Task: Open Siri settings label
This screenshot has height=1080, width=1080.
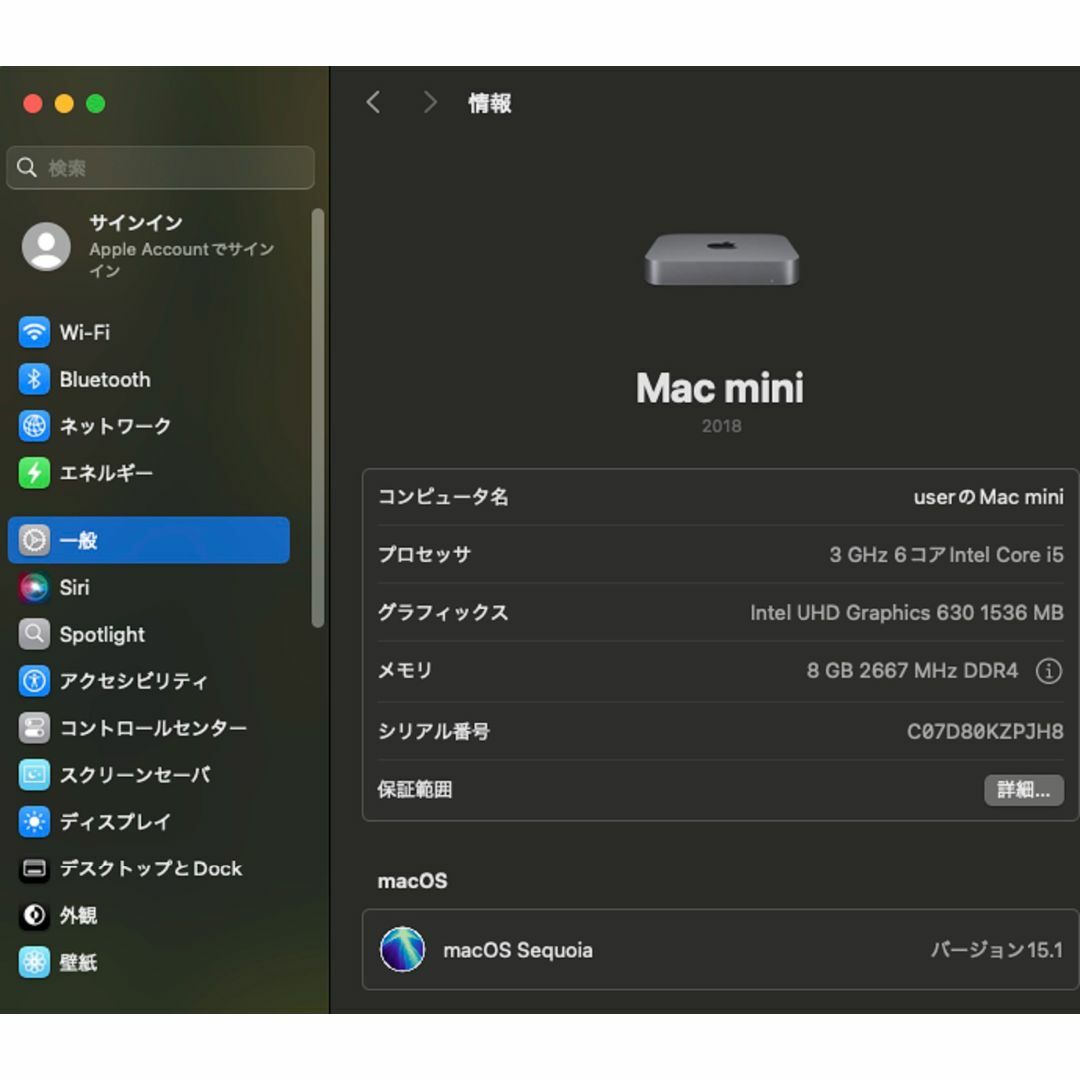Action: (x=74, y=588)
